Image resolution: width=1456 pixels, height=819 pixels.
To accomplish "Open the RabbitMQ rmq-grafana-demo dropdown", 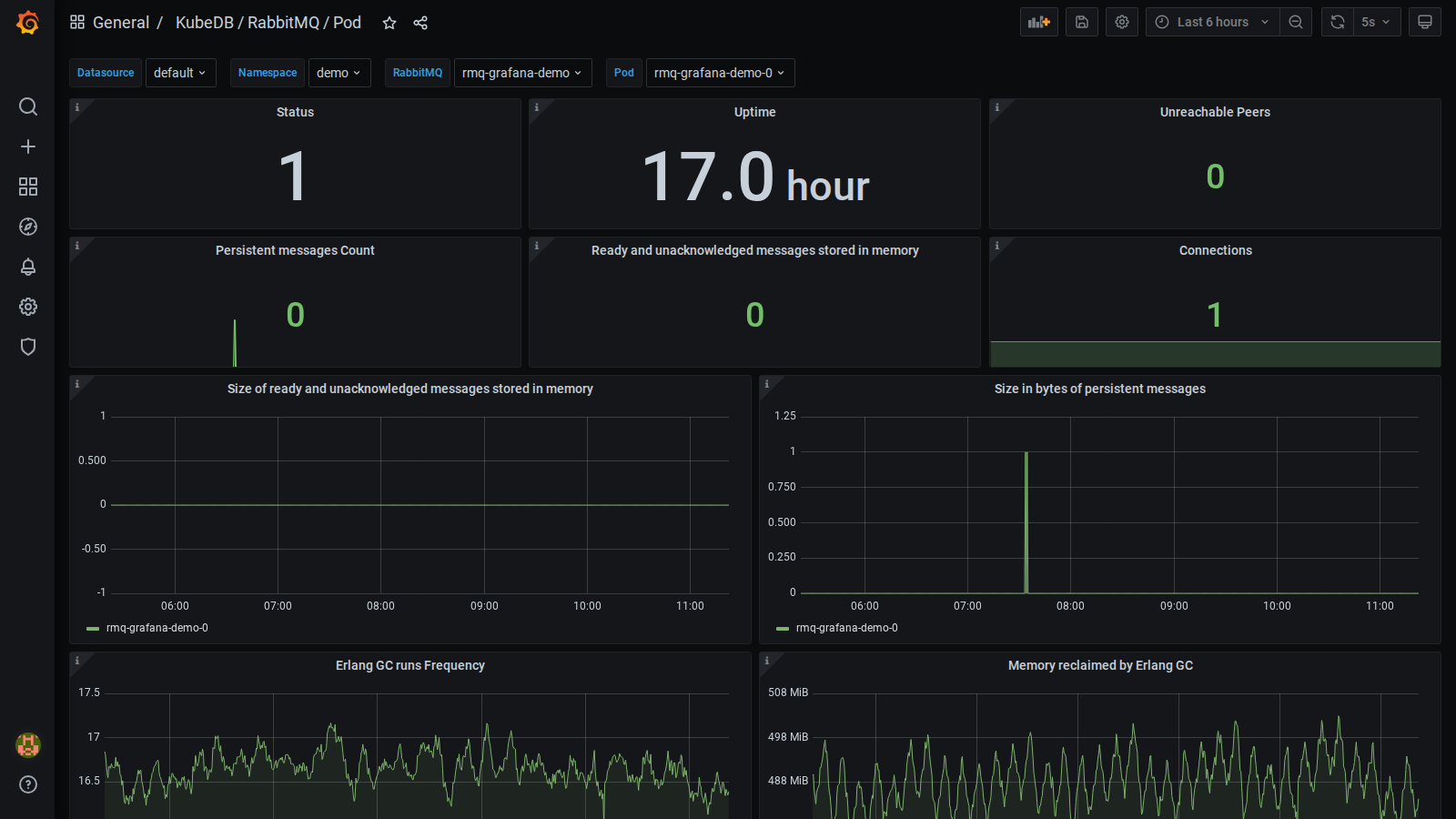I will pos(522,73).
